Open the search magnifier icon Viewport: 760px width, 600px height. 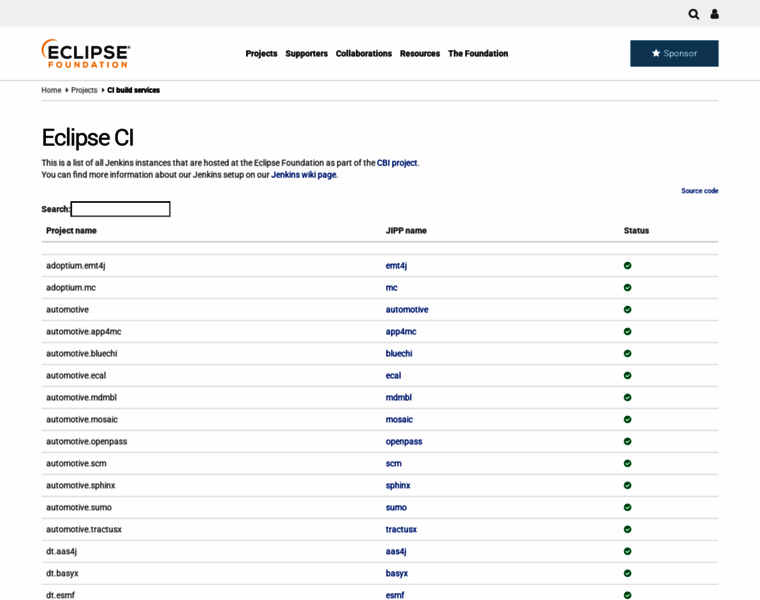point(694,14)
